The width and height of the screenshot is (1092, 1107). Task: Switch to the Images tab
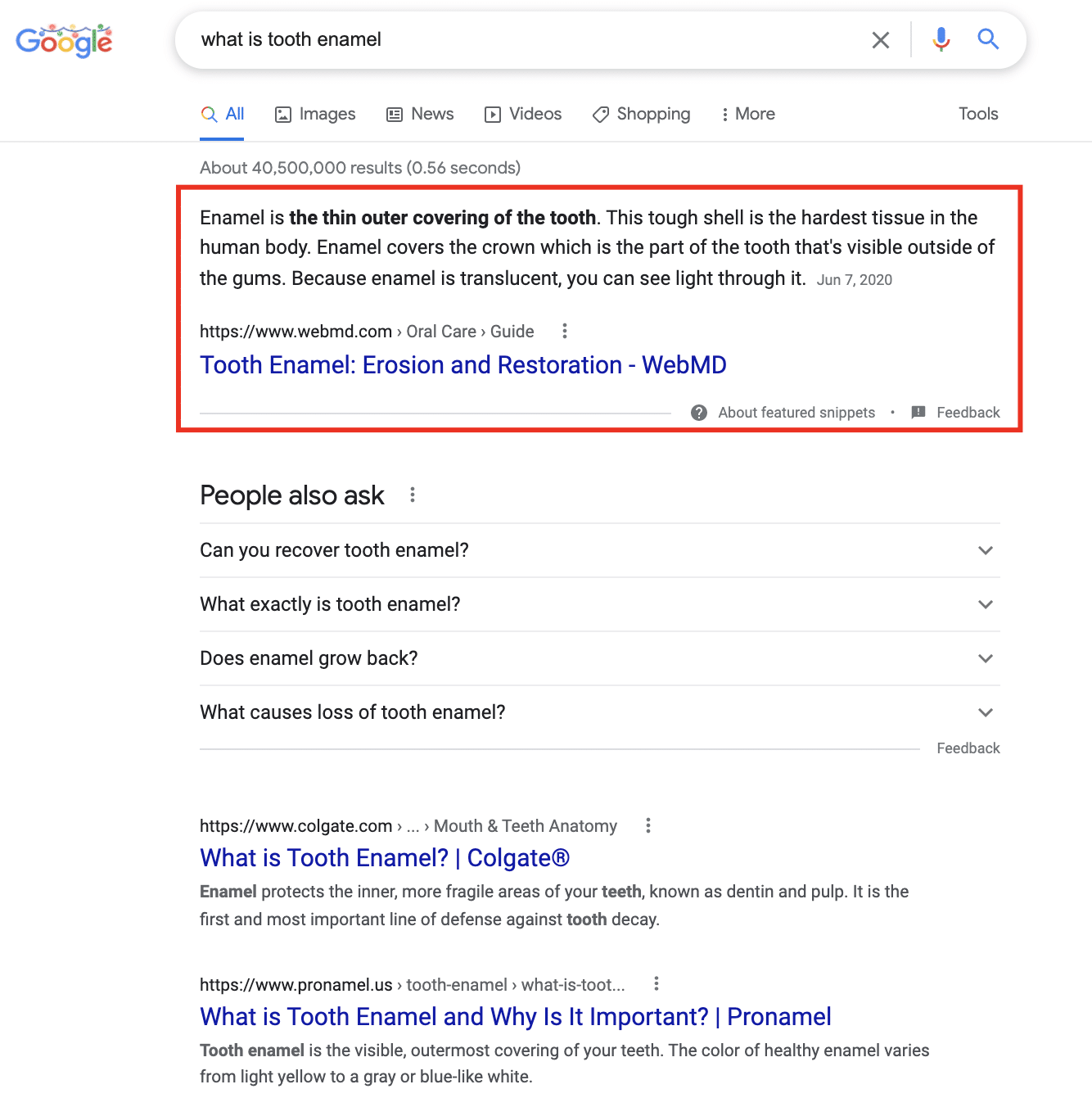315,114
